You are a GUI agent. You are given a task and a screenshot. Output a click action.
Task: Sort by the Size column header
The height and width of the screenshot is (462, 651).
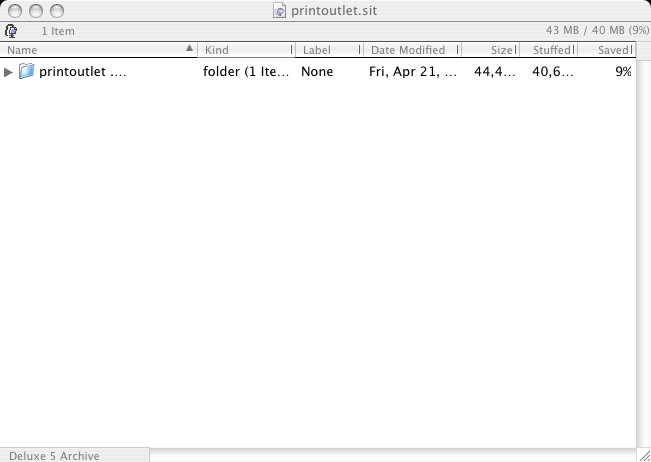point(490,50)
